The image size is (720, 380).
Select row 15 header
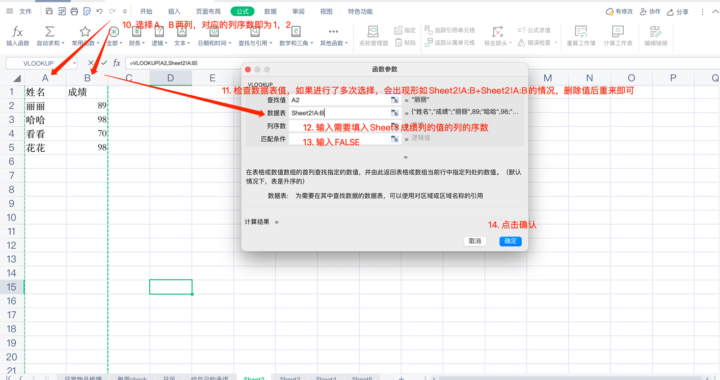click(11, 287)
